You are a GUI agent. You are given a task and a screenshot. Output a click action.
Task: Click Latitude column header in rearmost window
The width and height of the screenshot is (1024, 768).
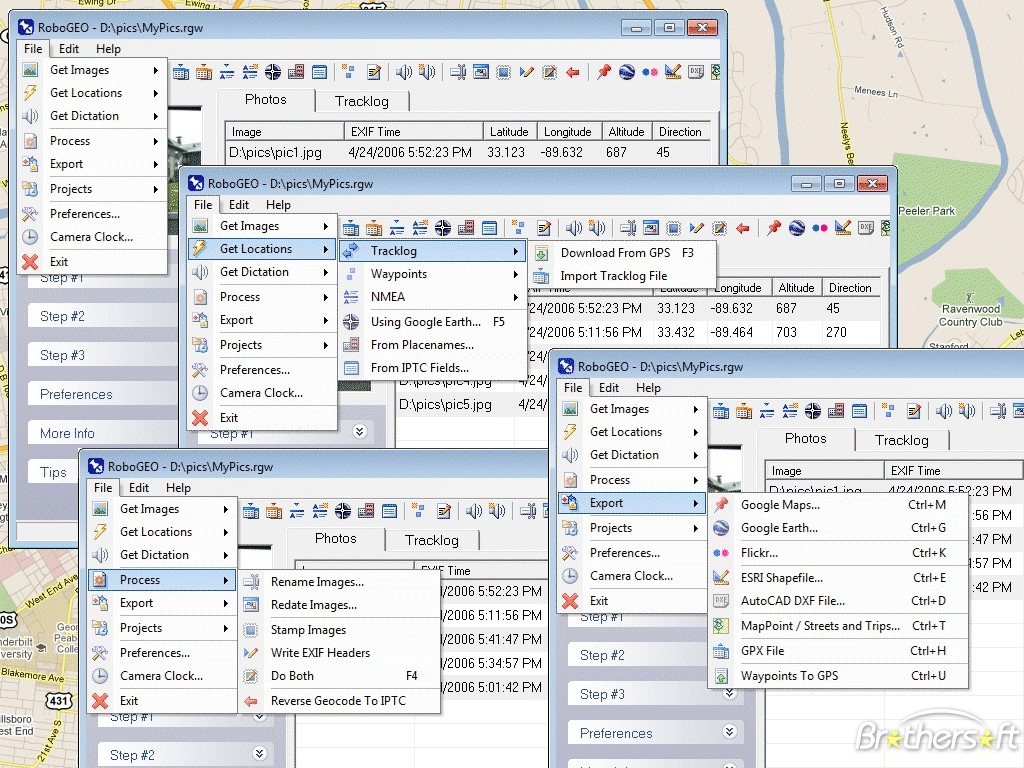click(510, 132)
